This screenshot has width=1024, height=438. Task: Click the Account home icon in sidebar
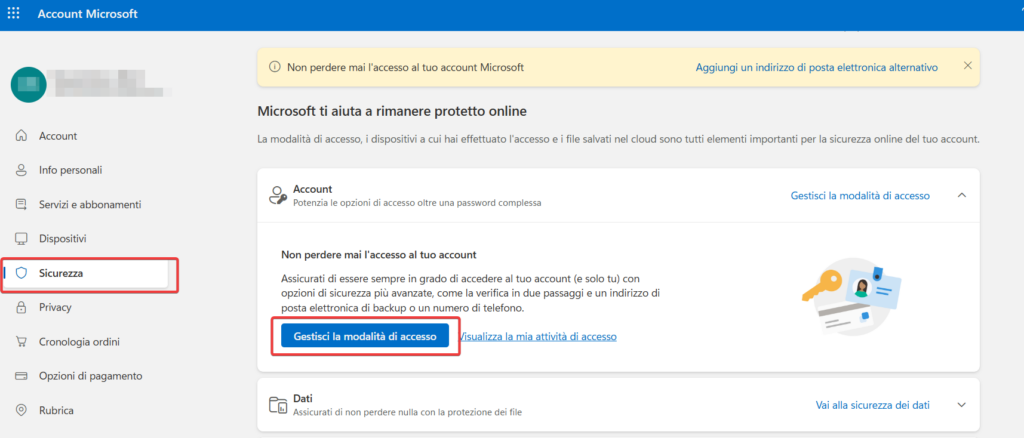click(21, 136)
